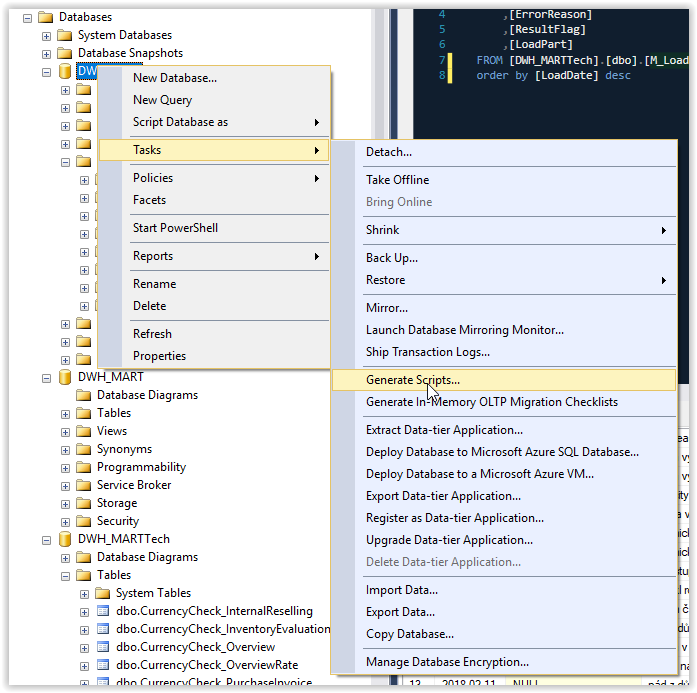Open the Shrink submenu
697x693 pixels.
(x=504, y=230)
